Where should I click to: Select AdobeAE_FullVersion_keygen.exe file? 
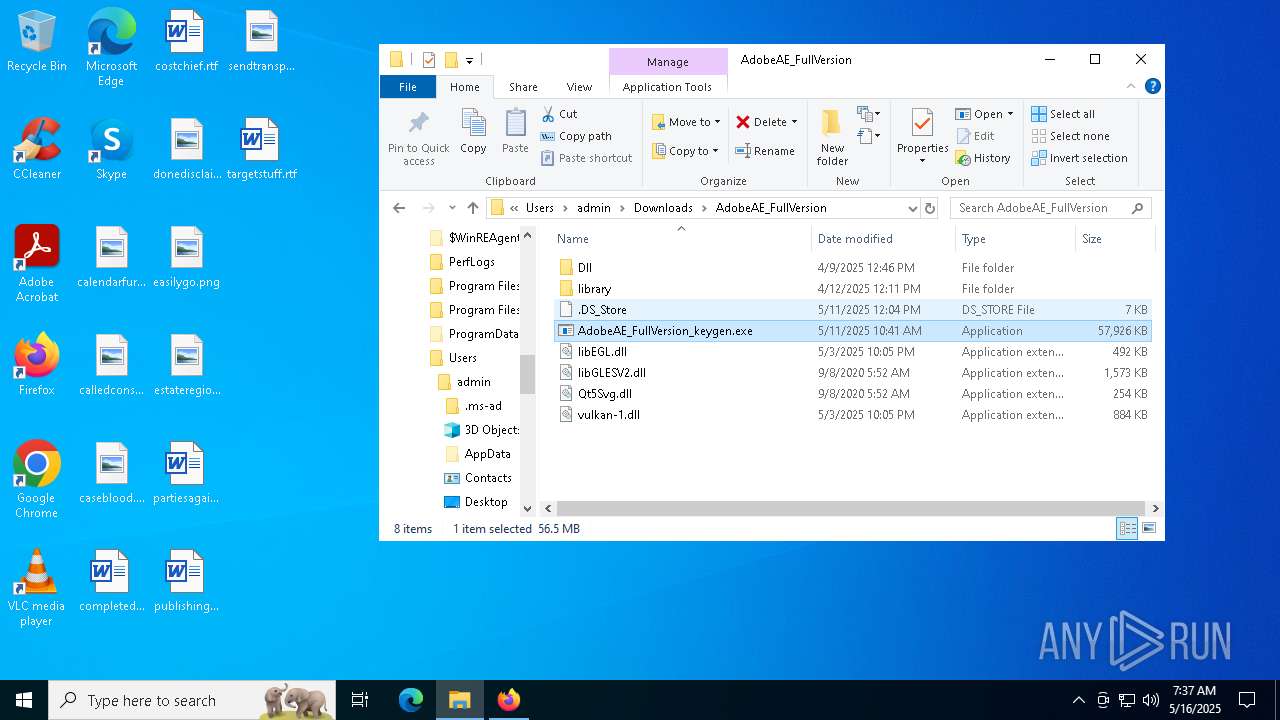(x=852, y=331)
